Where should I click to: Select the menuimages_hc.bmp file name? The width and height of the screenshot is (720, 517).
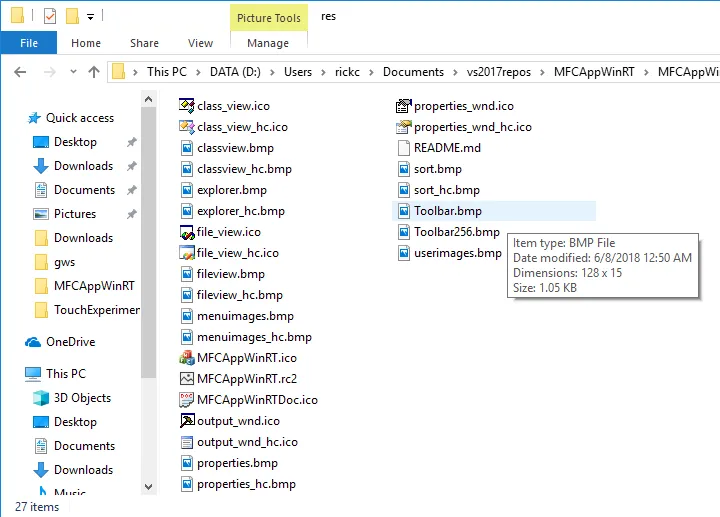[254, 337]
